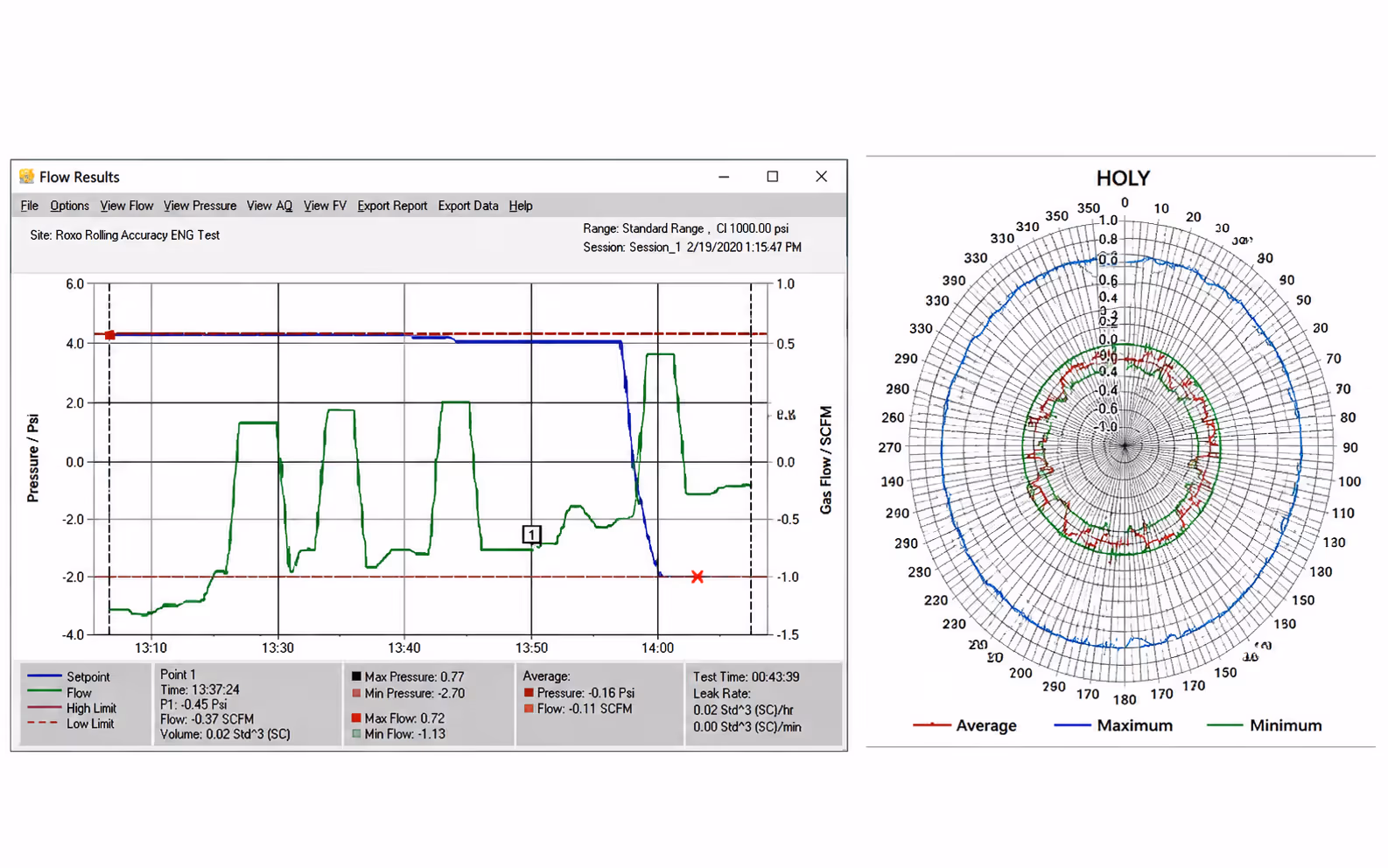Screen dimensions: 1388x868
Task: Open the Help menu
Action: pos(521,206)
